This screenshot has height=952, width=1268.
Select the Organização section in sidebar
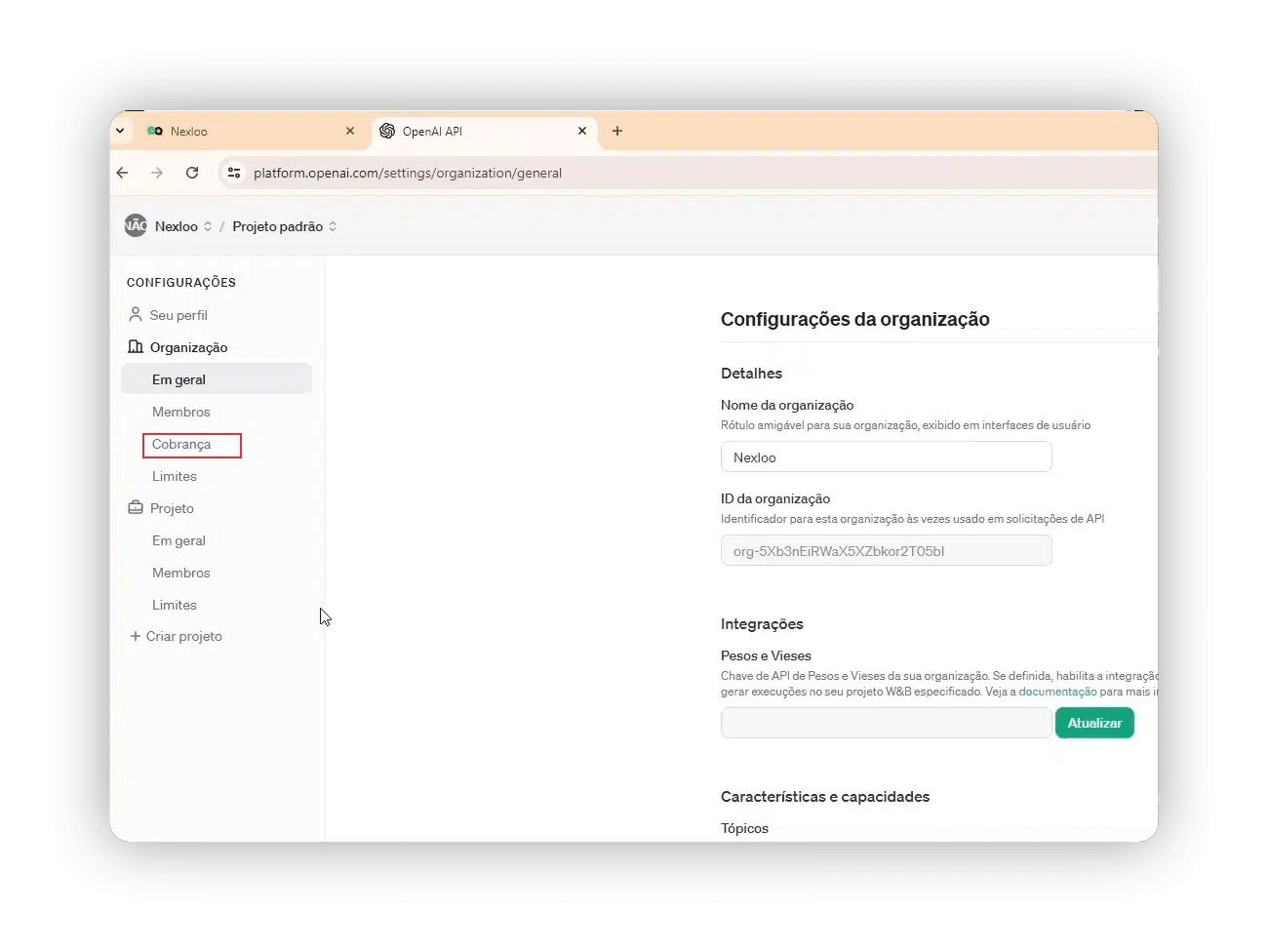(188, 347)
